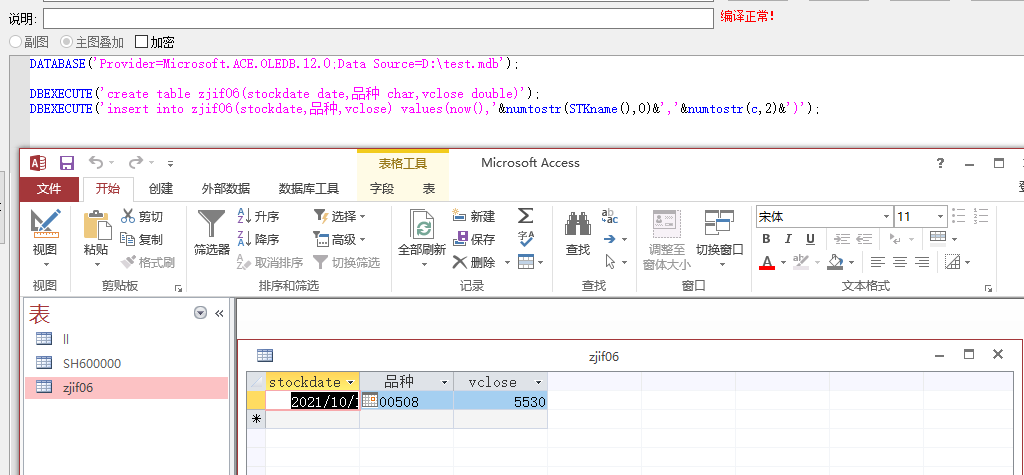This screenshot has width=1024, height=475.
Task: Open the 高级 (Advanced) filter dropdown
Action: (340, 239)
